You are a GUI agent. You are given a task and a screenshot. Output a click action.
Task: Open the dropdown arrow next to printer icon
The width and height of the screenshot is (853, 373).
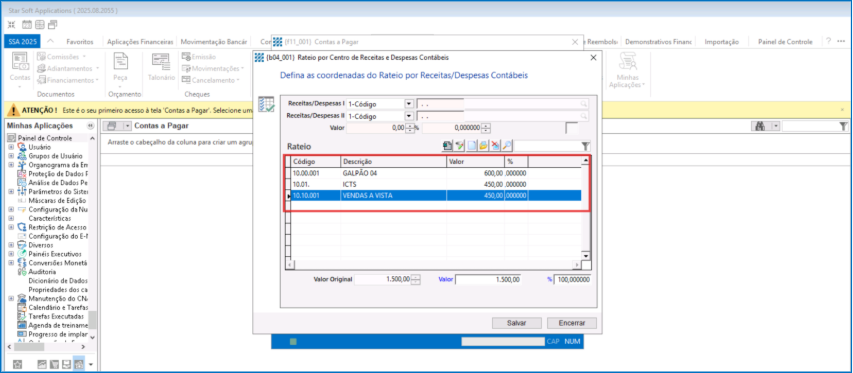(128, 126)
